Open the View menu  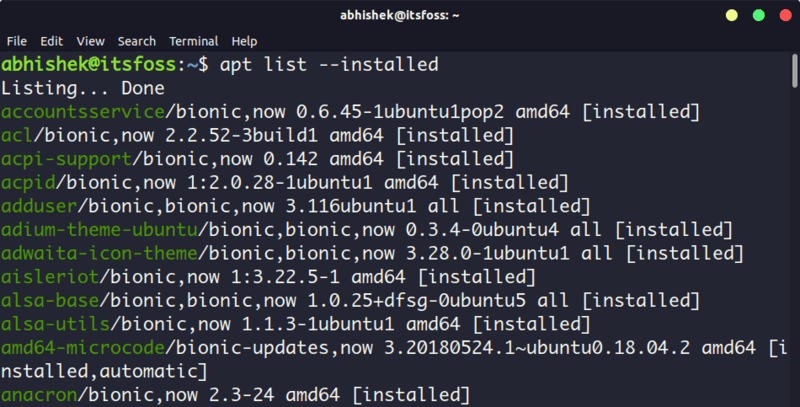tap(90, 41)
